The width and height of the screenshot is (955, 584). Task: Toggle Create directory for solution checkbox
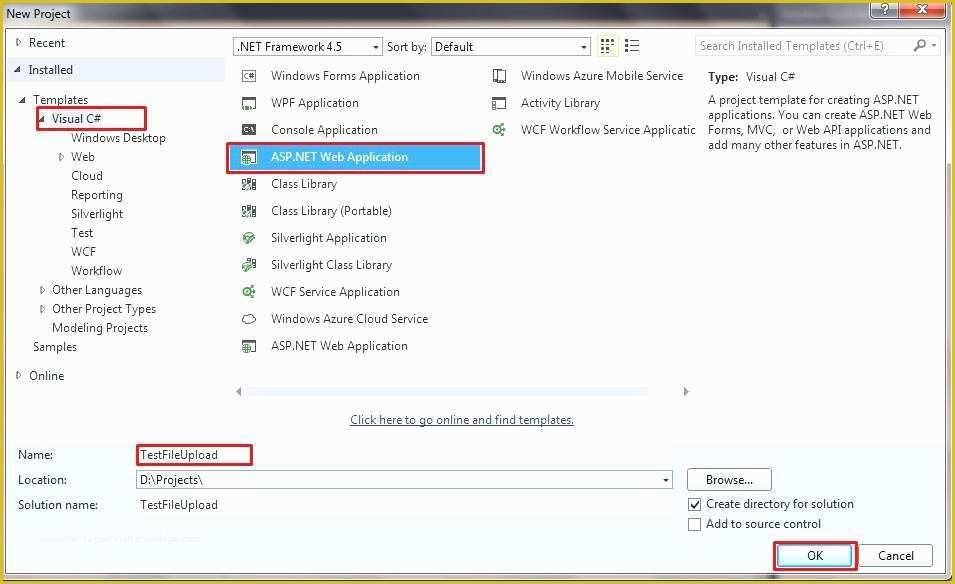pyautogui.click(x=694, y=505)
